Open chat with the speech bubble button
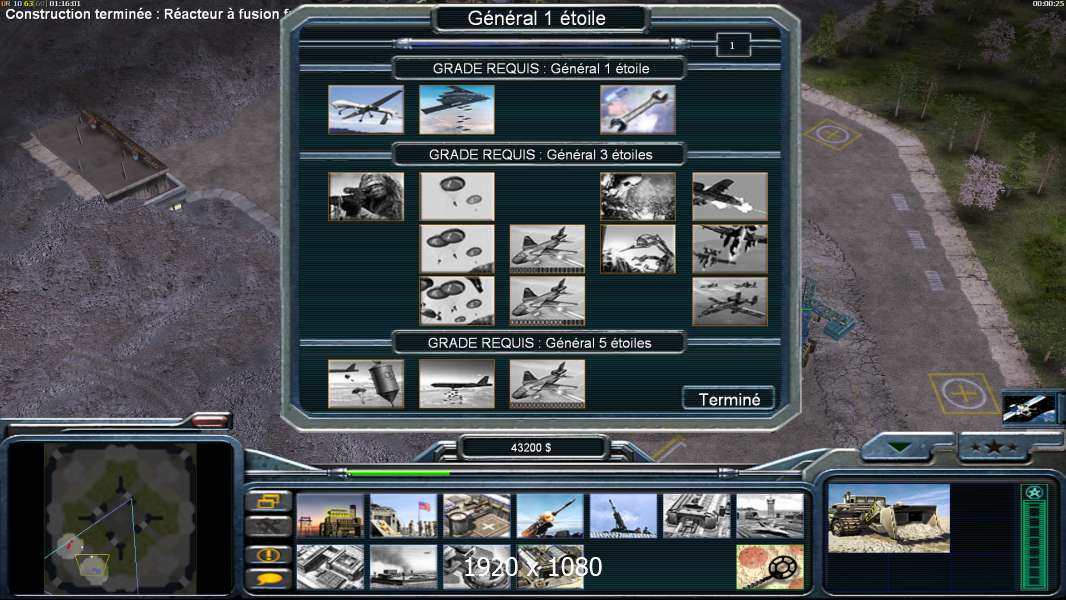This screenshot has height=600, width=1066. 269,579
